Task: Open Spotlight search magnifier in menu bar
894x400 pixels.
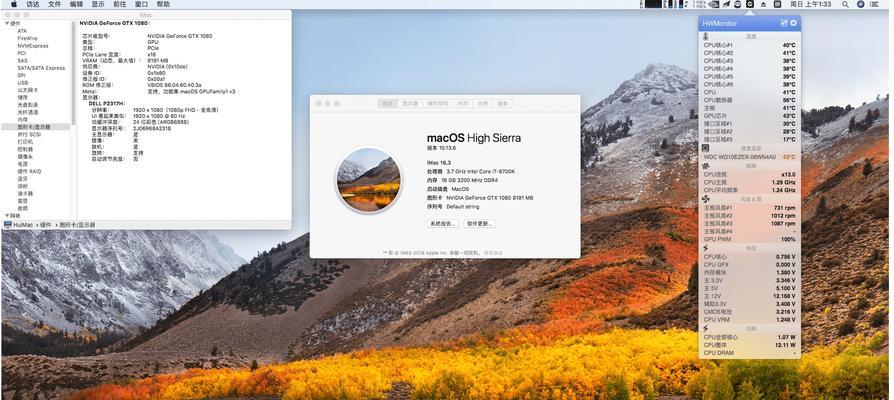Action: tap(846, 4)
